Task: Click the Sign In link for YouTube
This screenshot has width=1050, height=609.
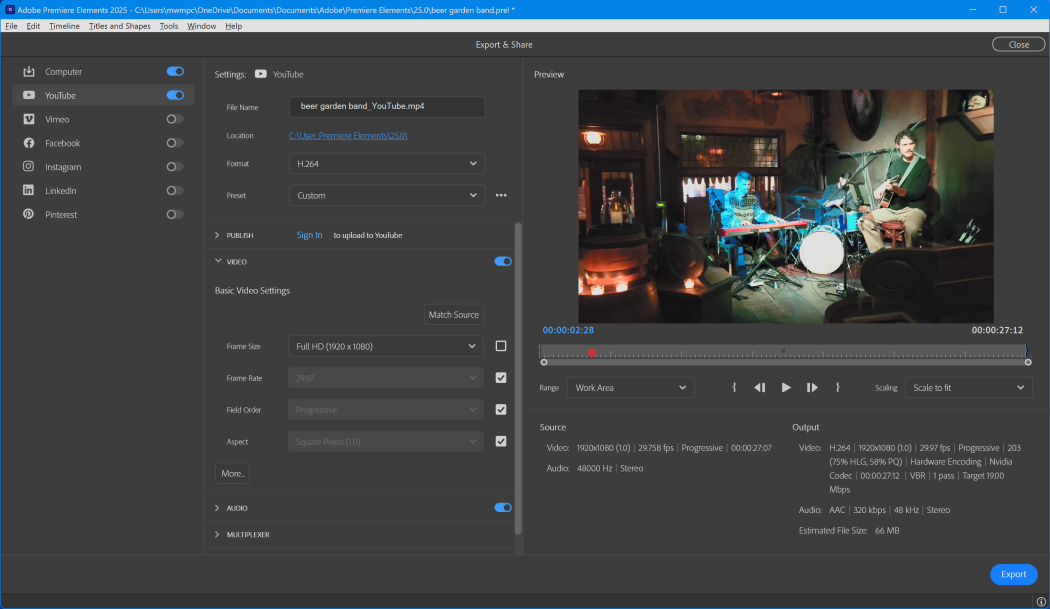Action: [309, 235]
